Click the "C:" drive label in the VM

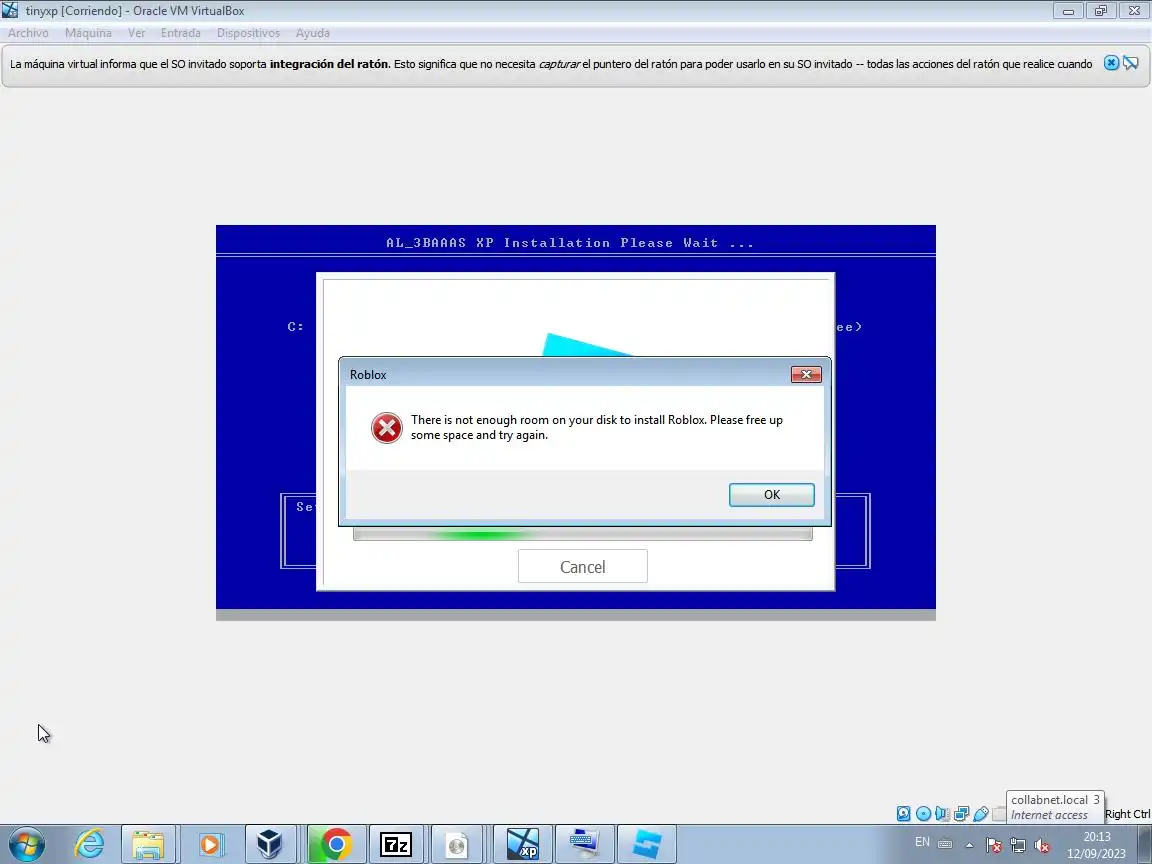[295, 326]
